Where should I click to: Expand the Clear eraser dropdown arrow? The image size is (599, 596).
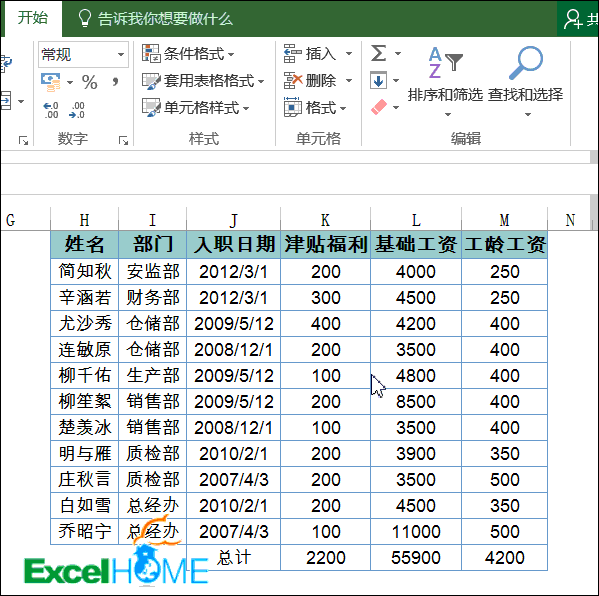(x=396, y=107)
